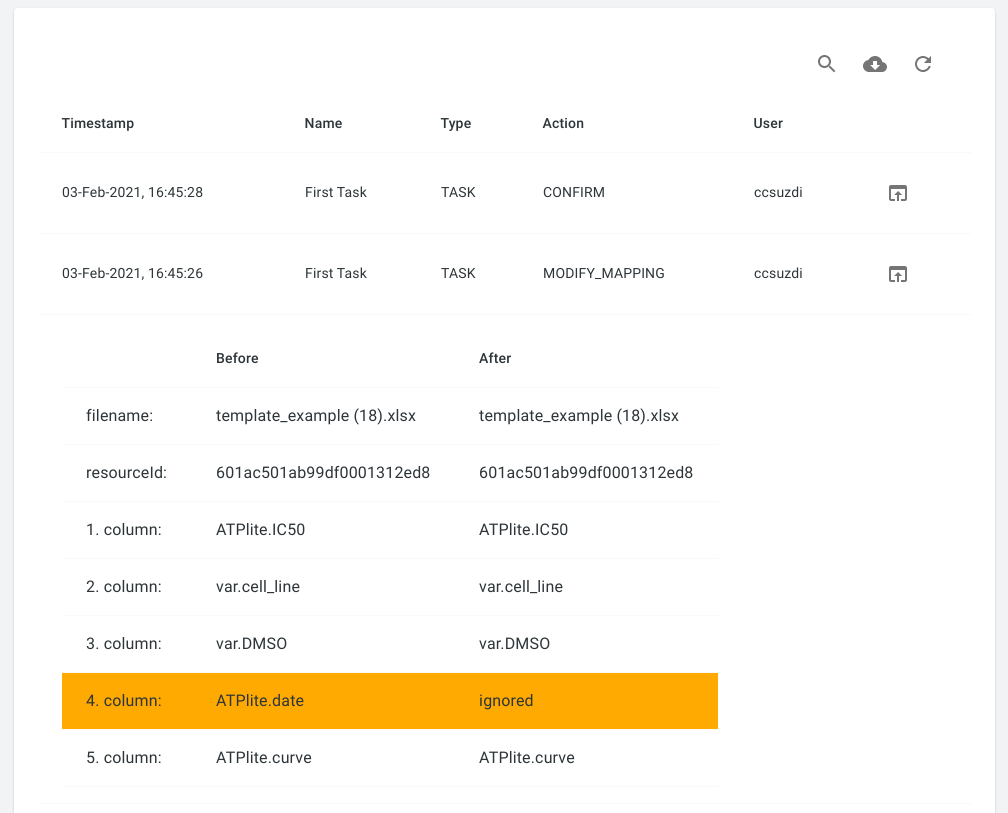Select the First Task CONFIRM row

click(x=400, y=192)
